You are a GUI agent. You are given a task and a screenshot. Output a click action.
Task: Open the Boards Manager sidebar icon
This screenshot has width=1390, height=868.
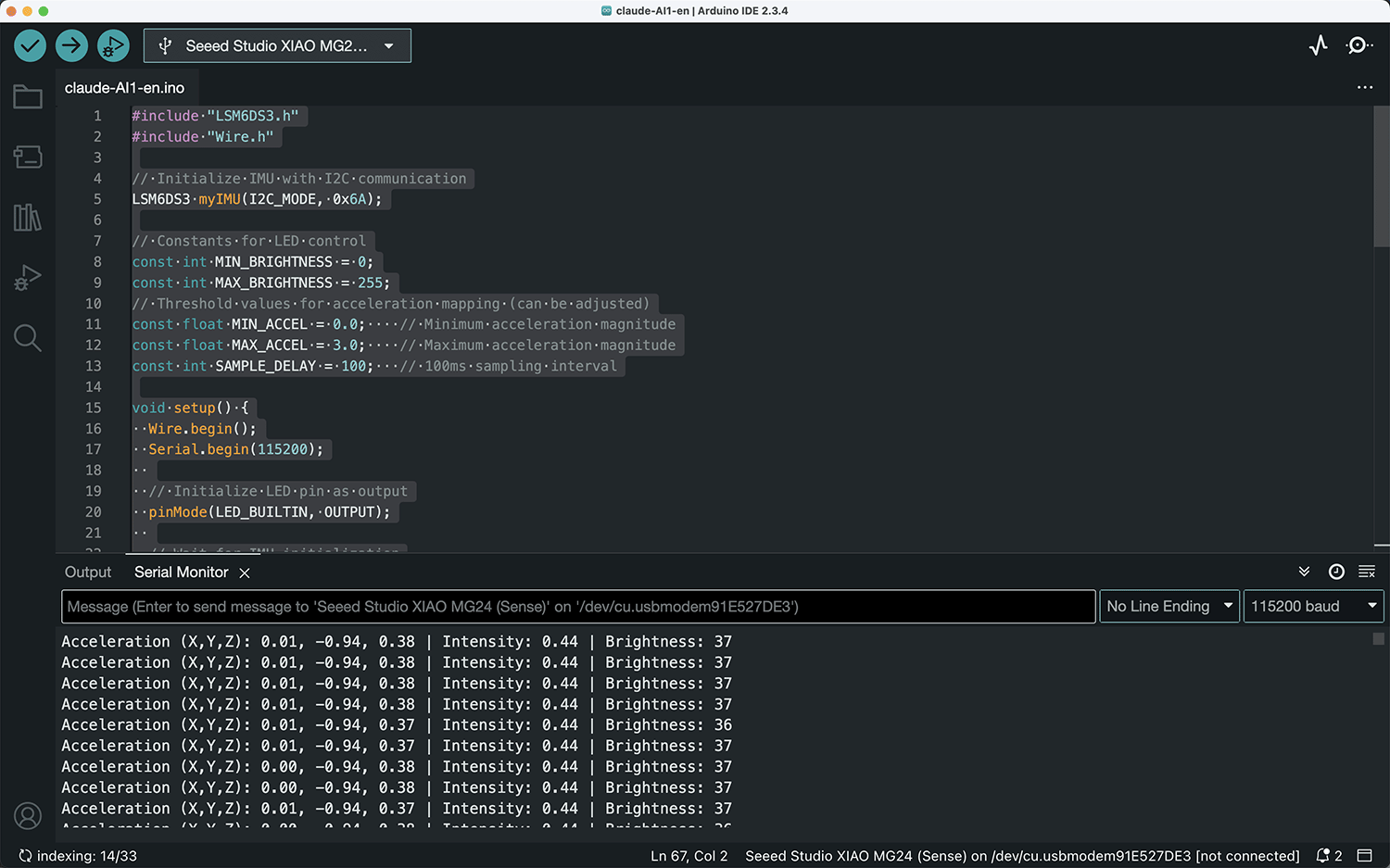[x=28, y=157]
